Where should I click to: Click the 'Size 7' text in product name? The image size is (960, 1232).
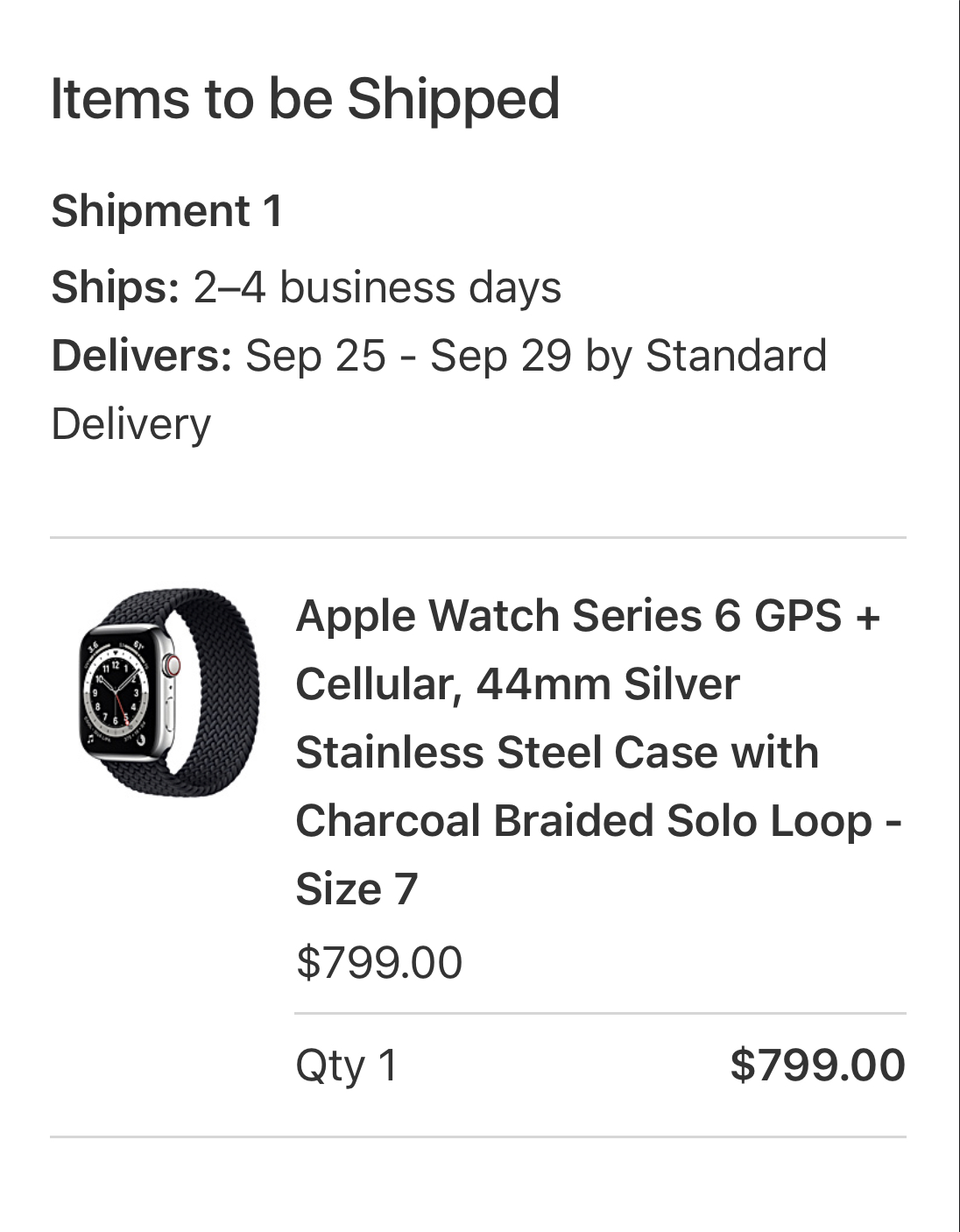coord(356,889)
